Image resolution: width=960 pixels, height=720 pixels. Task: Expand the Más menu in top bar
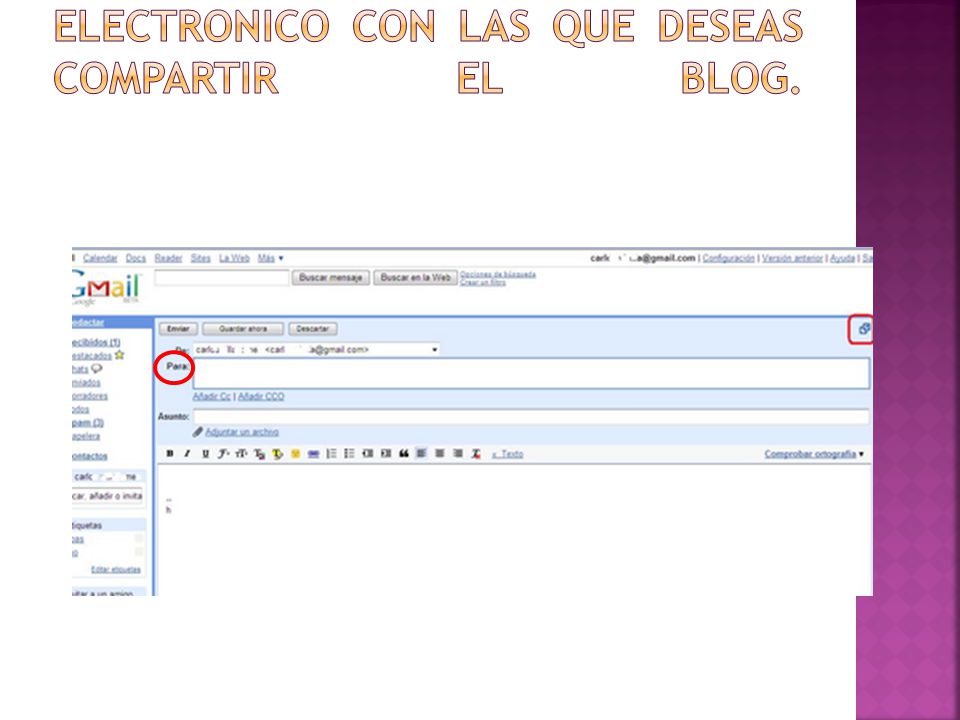[270, 258]
